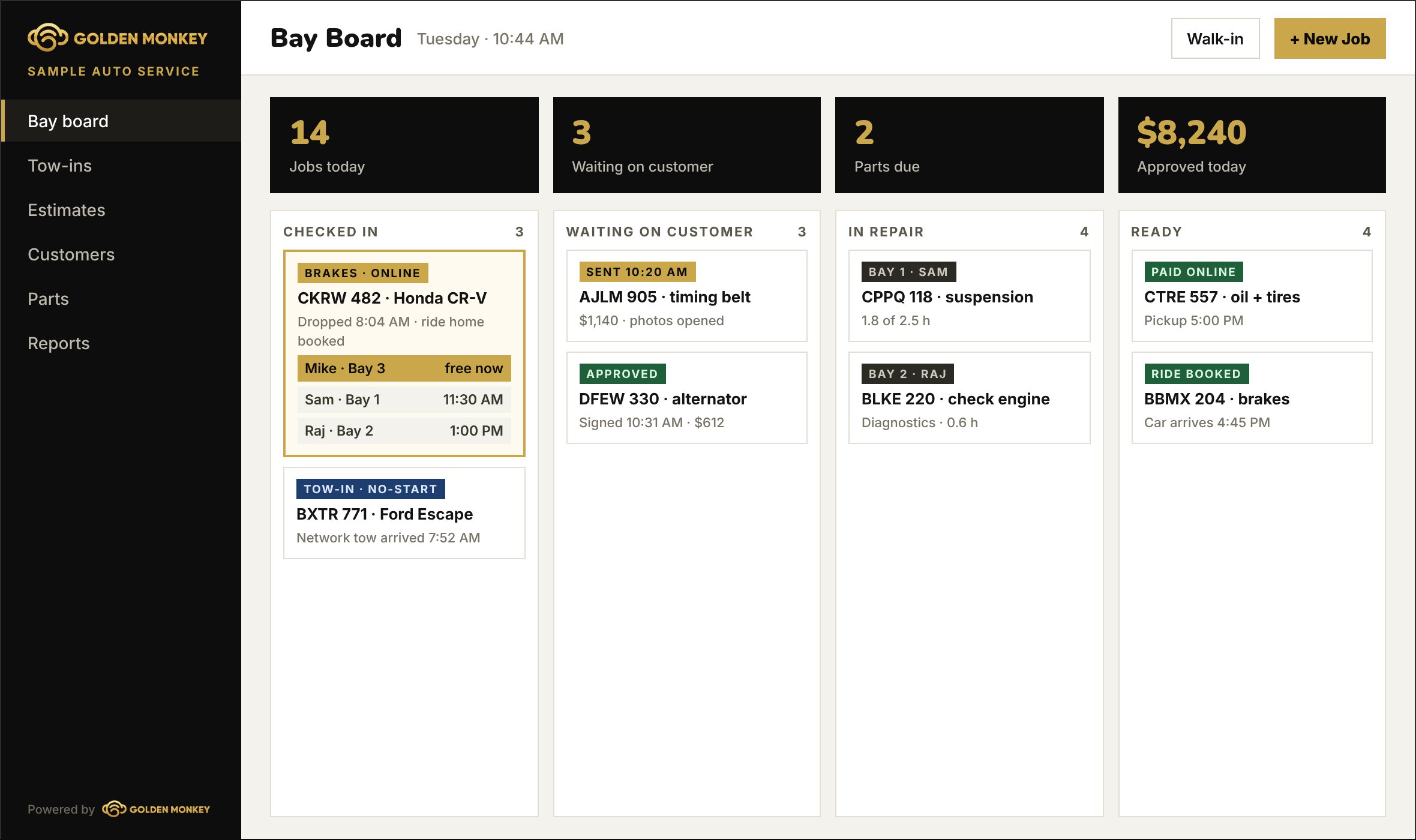Click the green APPROVED tag
Viewport: 1416px width, 840px height.
point(622,374)
